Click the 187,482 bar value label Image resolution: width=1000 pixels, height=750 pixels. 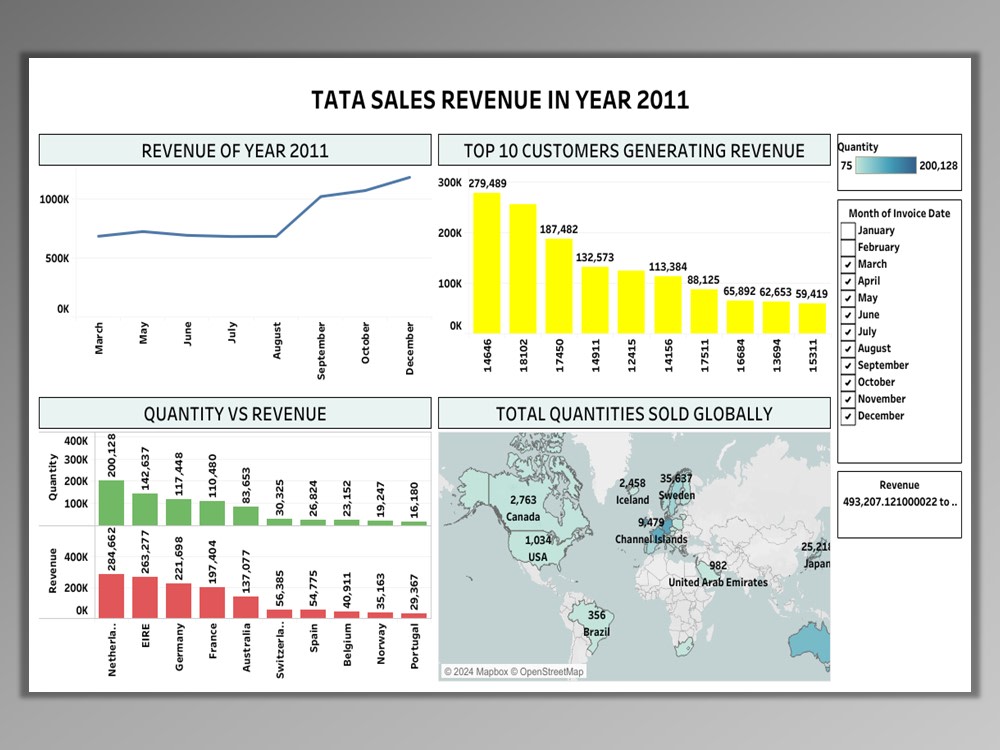click(559, 230)
